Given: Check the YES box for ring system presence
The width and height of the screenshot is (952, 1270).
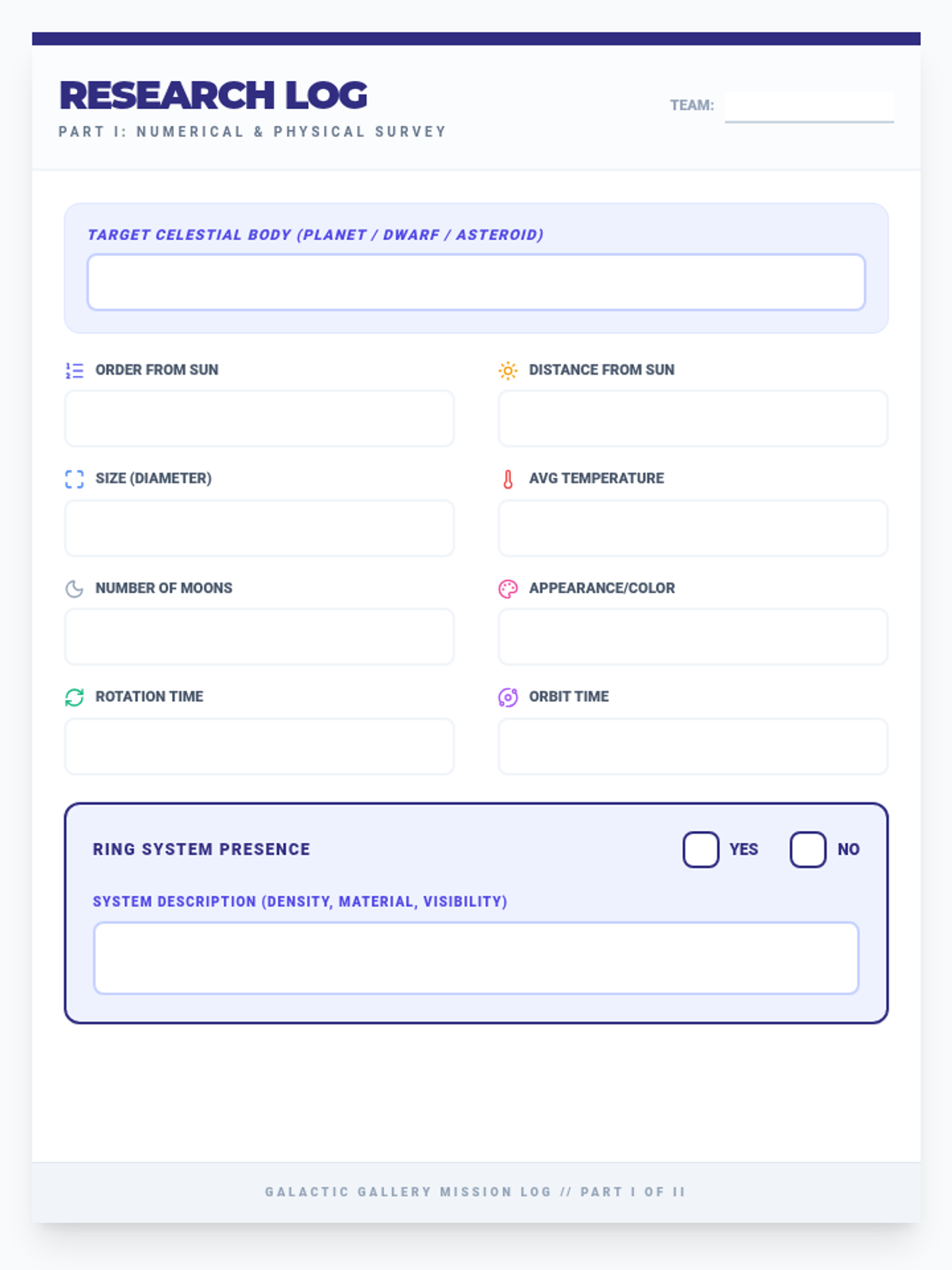Looking at the screenshot, I should click(701, 850).
